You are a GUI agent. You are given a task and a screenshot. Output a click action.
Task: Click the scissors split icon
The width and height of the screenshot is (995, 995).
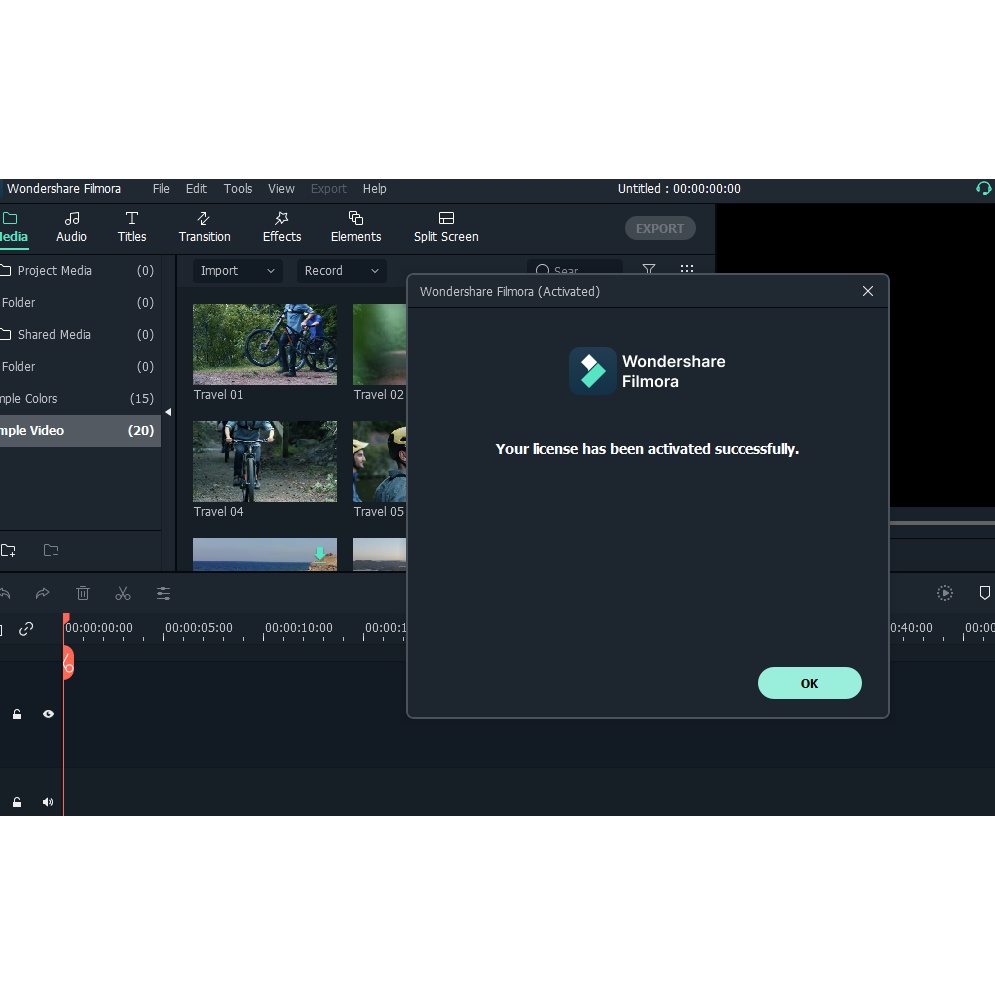123,593
